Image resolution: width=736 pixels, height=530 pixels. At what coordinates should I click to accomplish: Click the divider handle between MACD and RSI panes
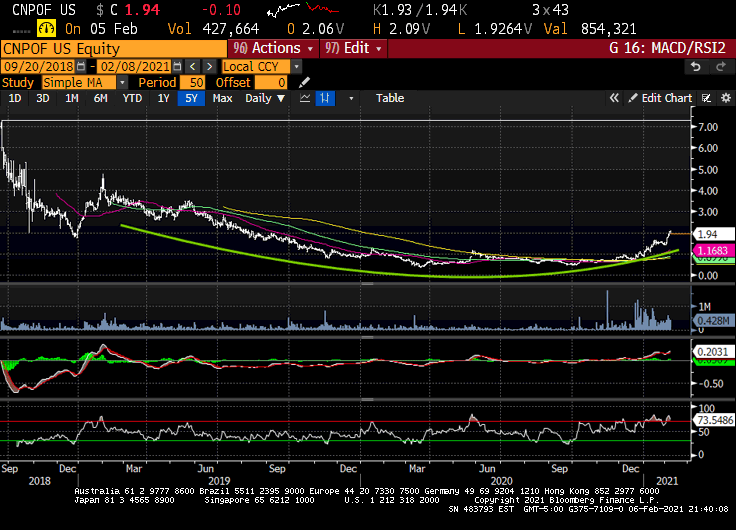368,399
